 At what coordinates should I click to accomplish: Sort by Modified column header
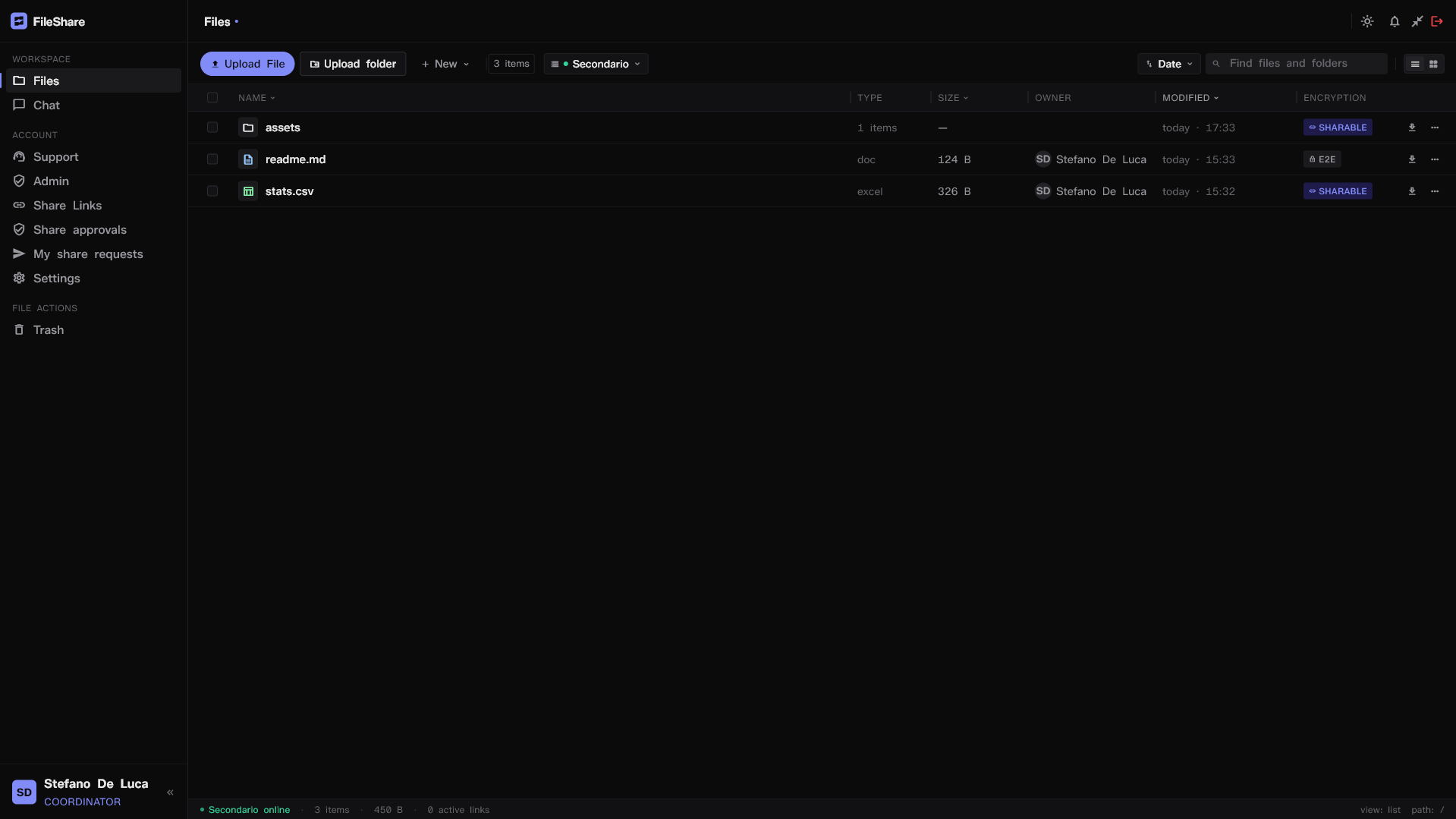click(x=1190, y=98)
